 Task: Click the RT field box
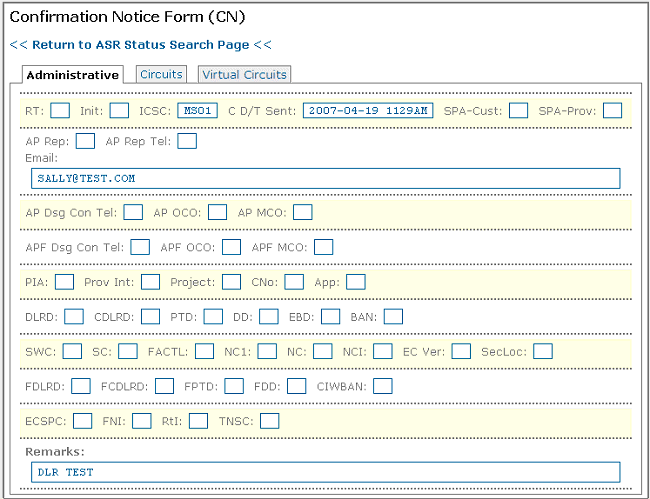pos(60,110)
